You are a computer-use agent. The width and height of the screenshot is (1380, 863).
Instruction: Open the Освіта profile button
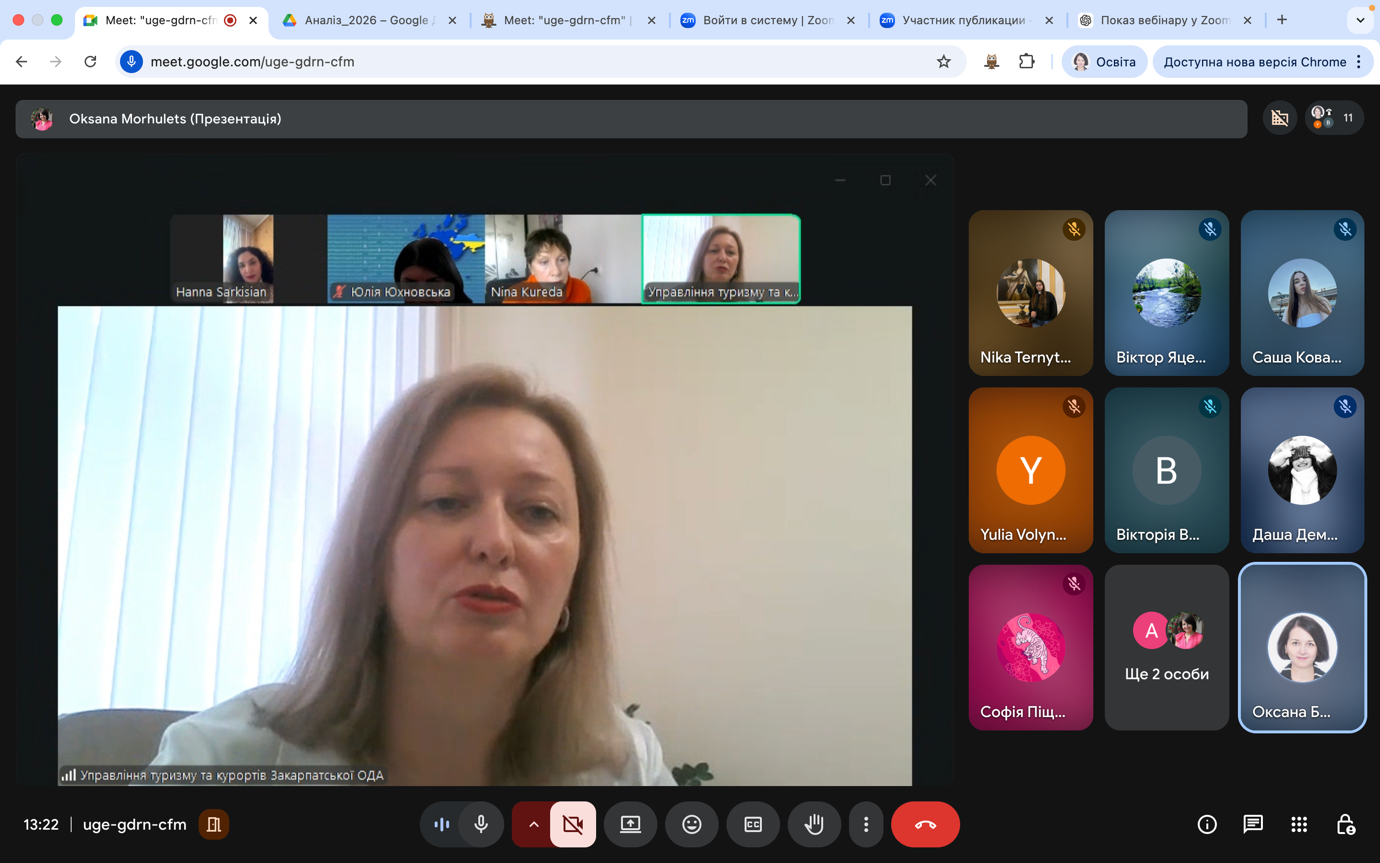(x=1104, y=62)
